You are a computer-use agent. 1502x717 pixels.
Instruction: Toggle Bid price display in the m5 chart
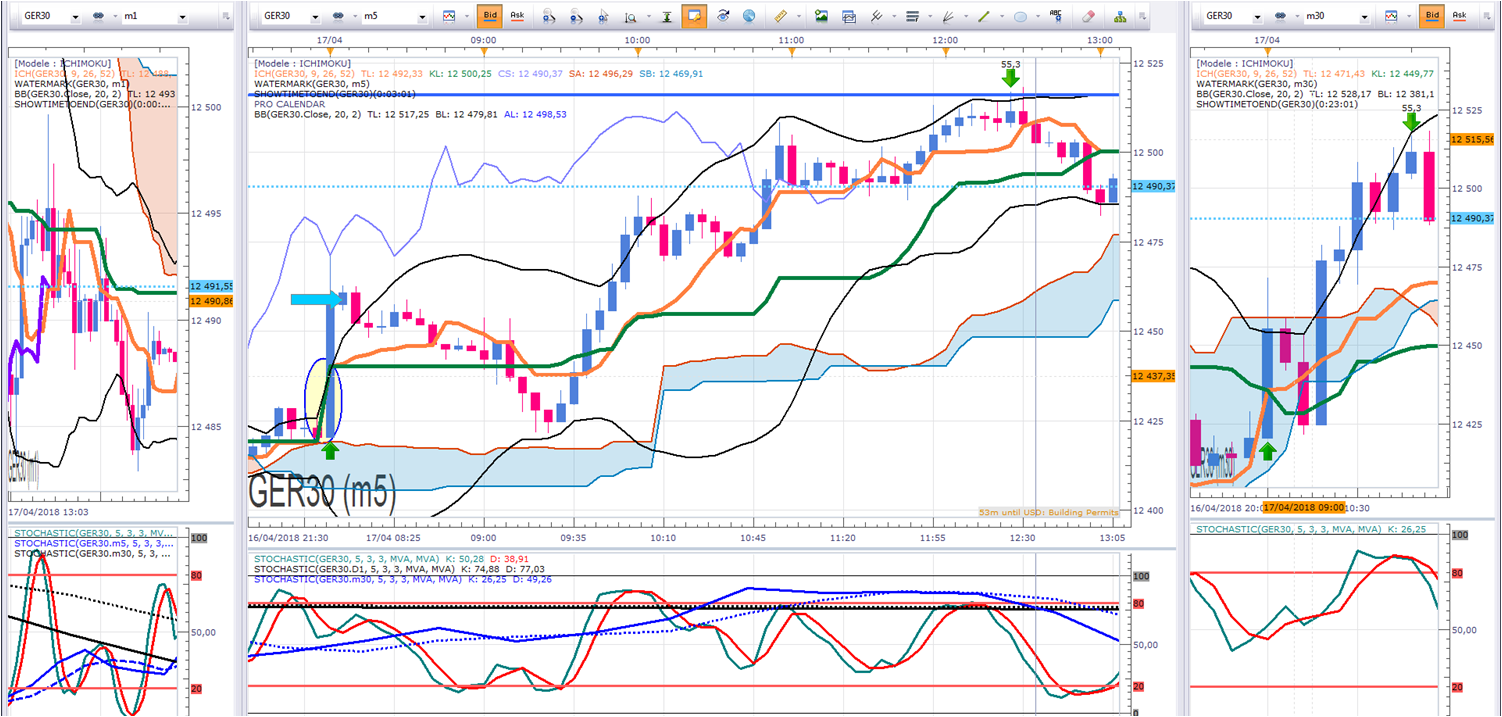tap(490, 16)
